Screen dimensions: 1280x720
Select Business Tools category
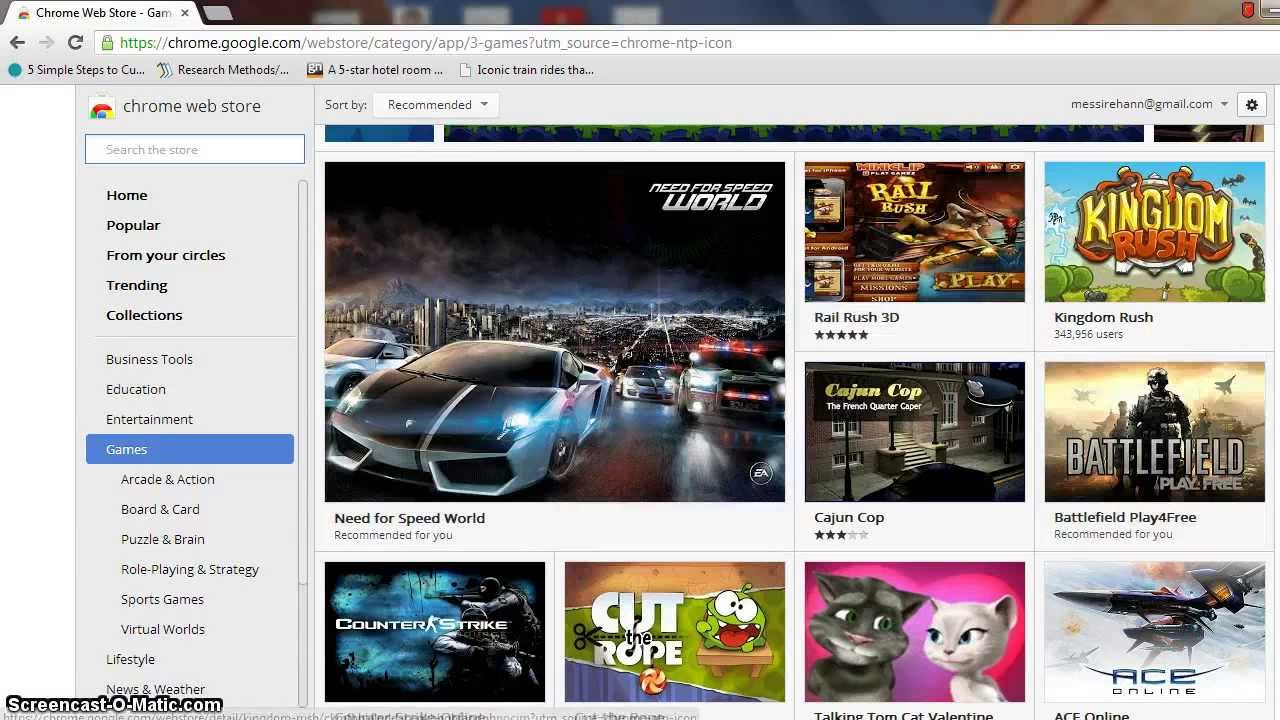(149, 359)
